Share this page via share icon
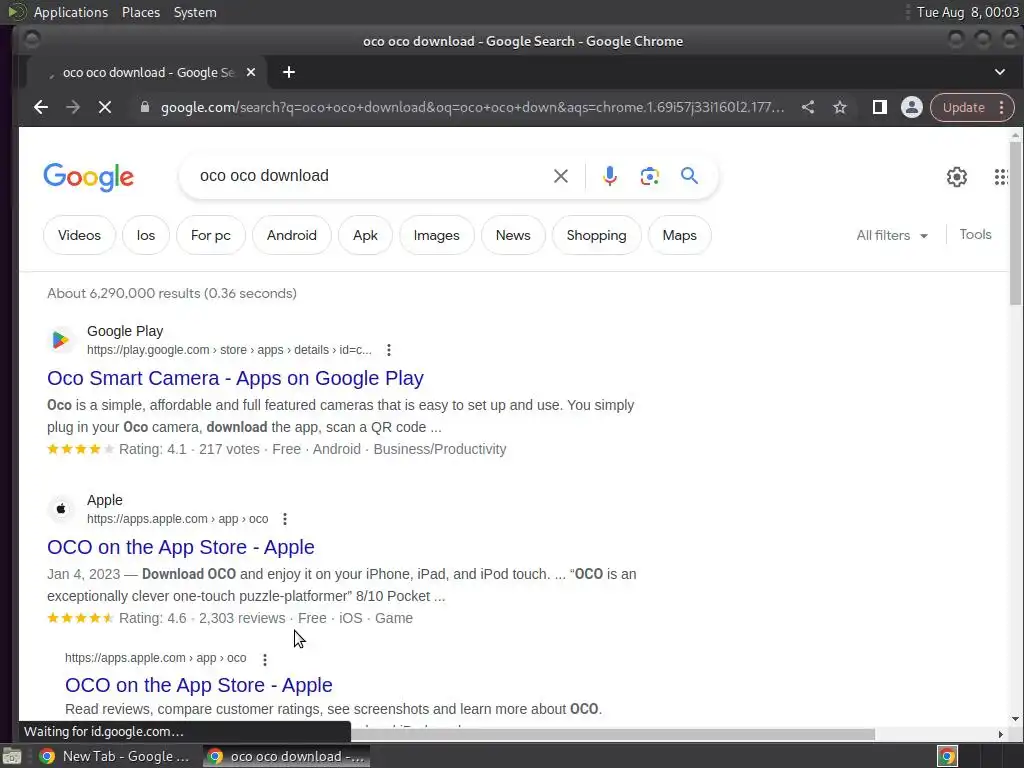1024x768 pixels. point(808,107)
